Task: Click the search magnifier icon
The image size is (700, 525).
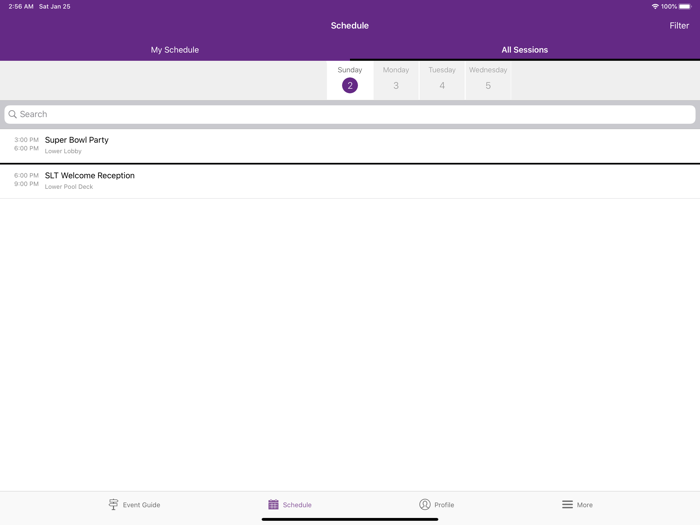Action: [x=12, y=114]
